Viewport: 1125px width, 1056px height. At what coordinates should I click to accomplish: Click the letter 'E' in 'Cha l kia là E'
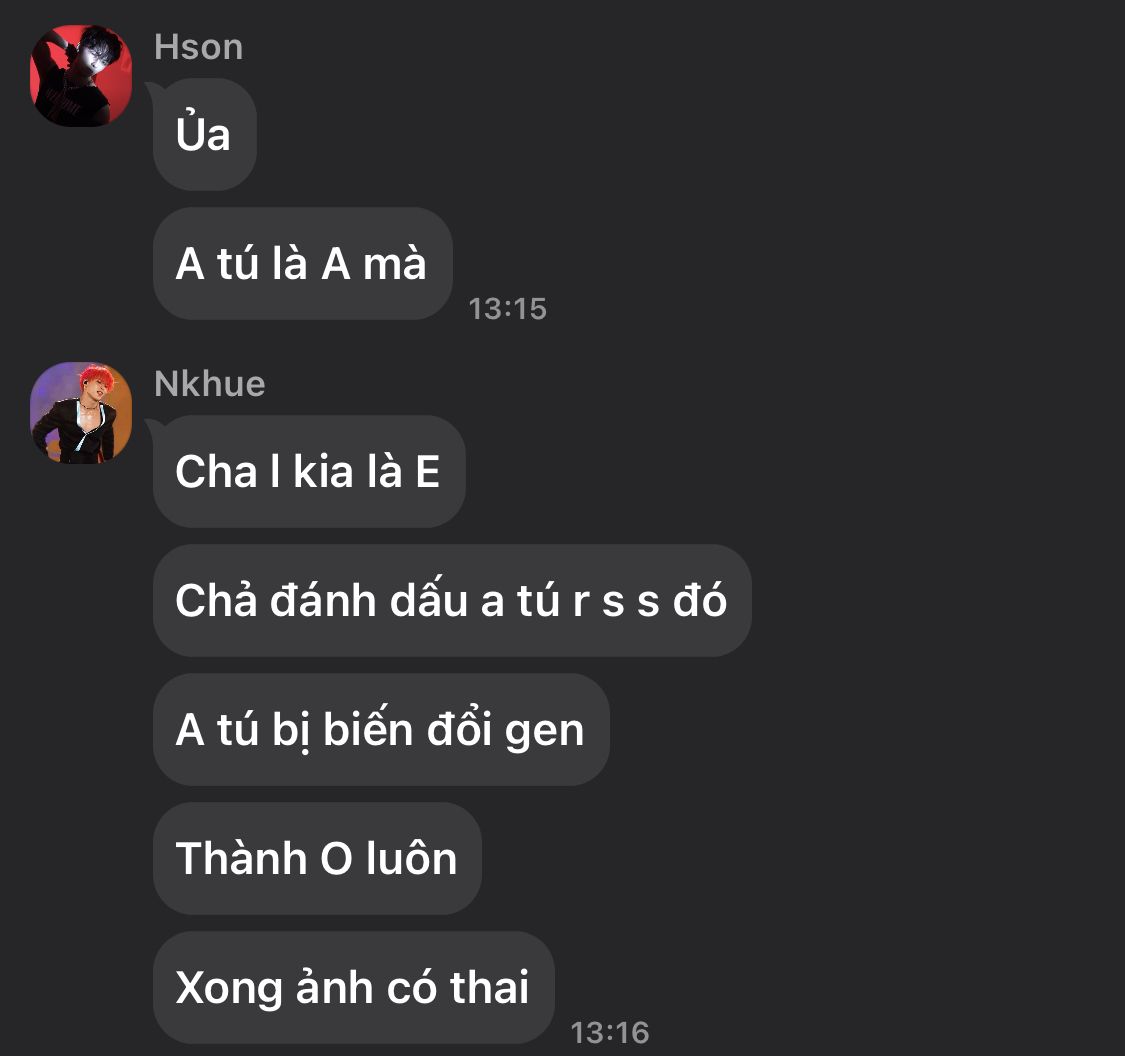(x=428, y=472)
